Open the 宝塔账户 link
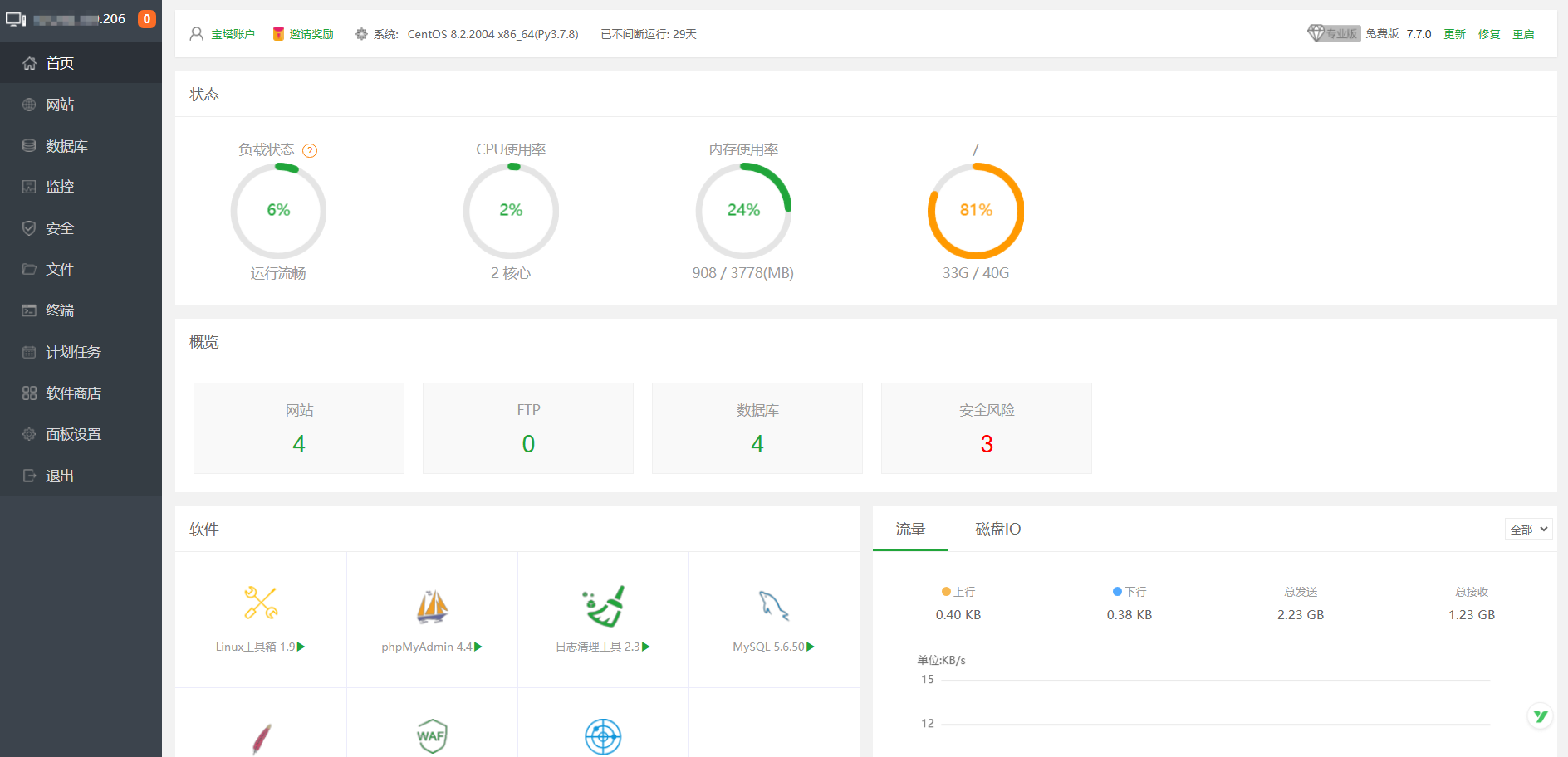The height and width of the screenshot is (757, 1568). 233,34
